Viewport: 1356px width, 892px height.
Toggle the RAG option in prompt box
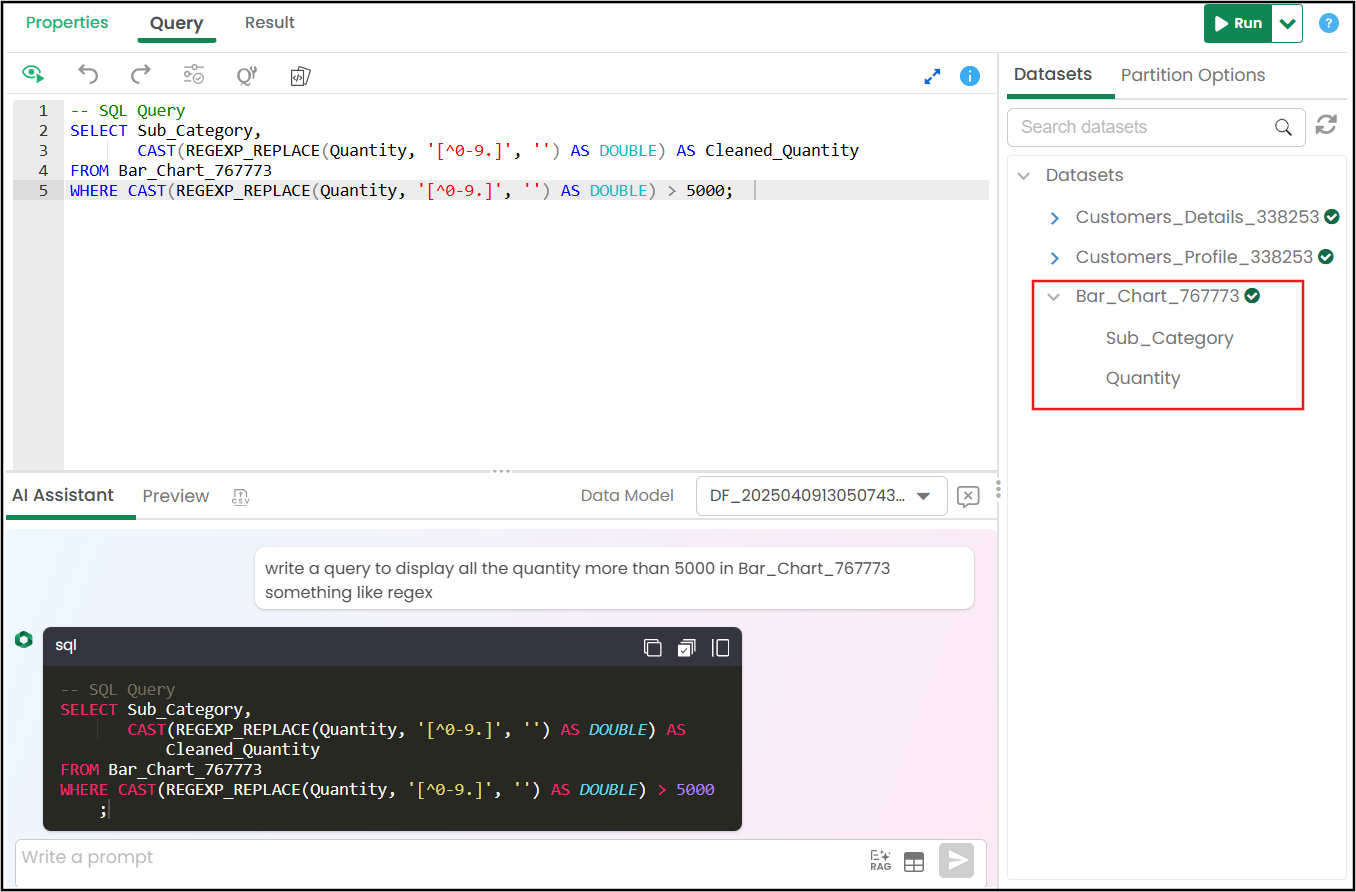point(881,861)
